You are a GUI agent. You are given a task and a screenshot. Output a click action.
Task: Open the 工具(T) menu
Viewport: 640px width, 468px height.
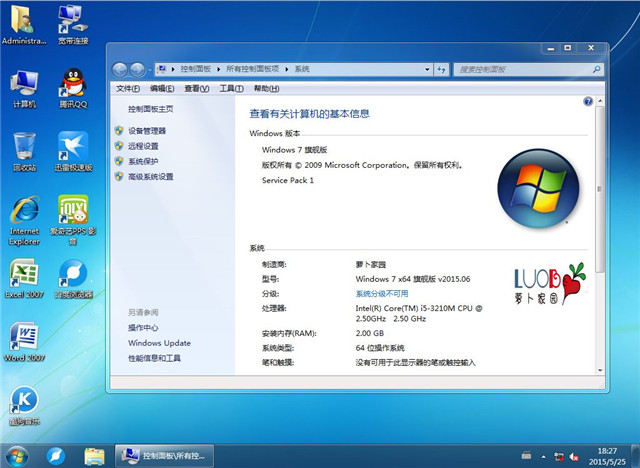click(x=231, y=89)
